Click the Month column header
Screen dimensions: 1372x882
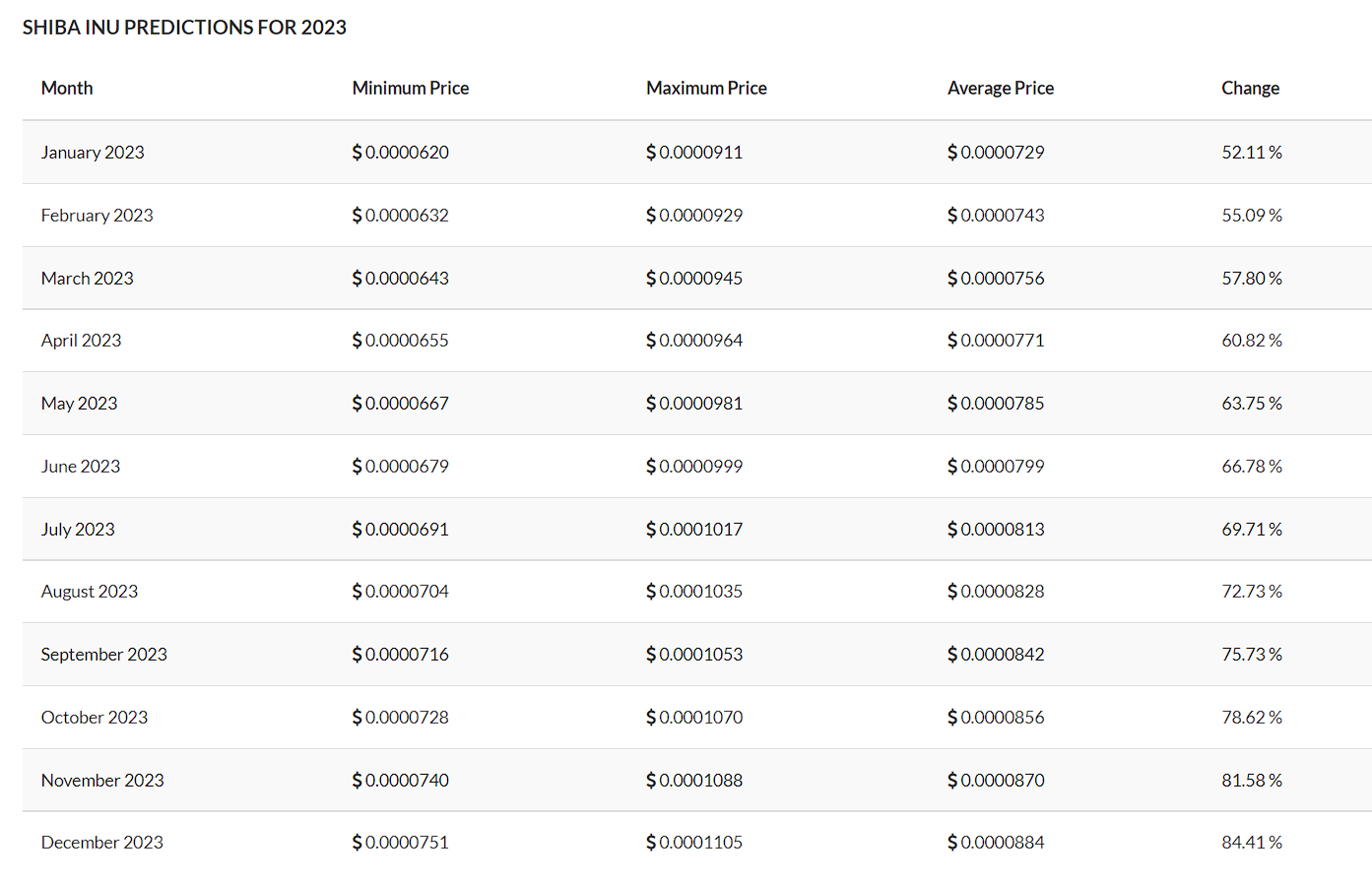67,88
